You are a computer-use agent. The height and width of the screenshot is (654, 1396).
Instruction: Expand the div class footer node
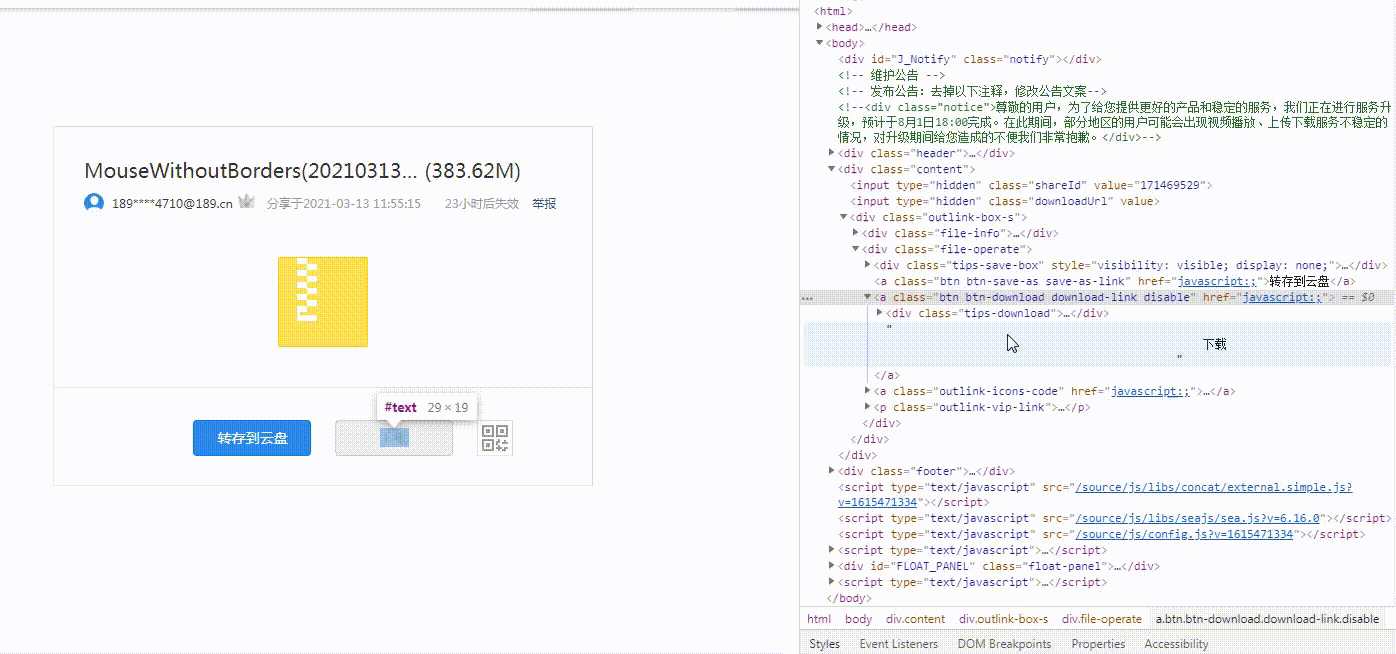pyautogui.click(x=833, y=470)
